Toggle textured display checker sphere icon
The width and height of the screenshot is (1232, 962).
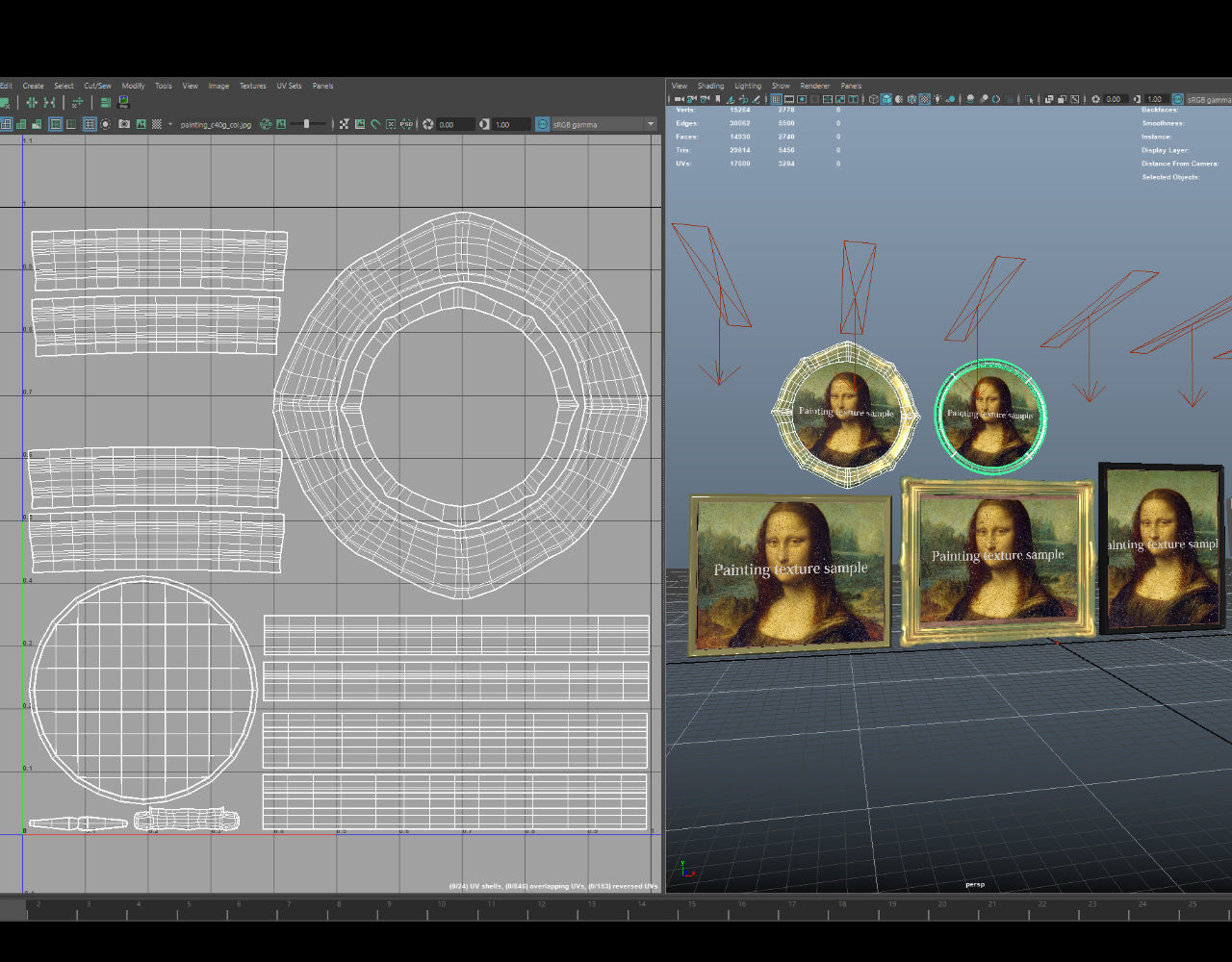click(x=925, y=99)
